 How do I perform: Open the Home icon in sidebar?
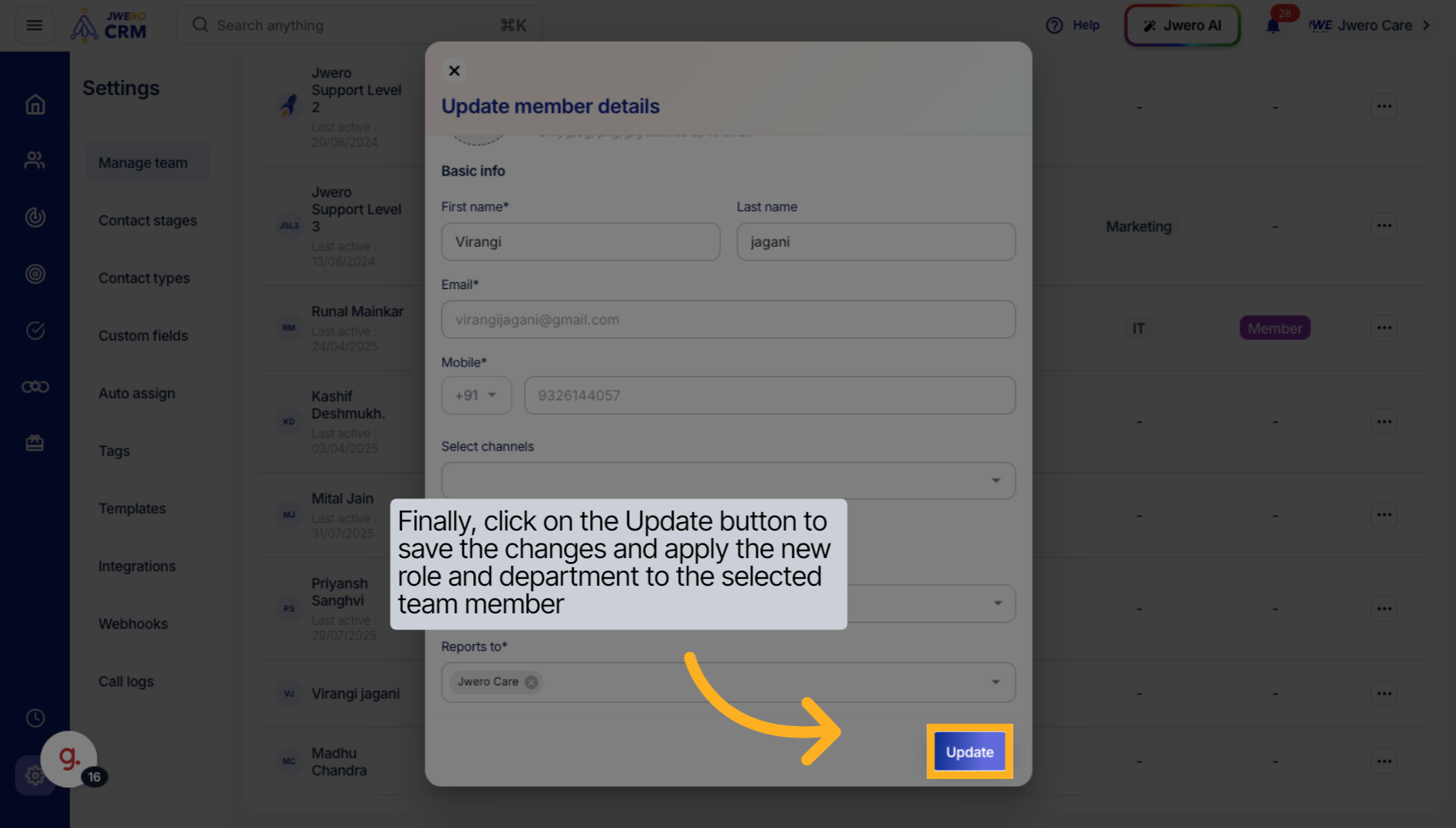[x=35, y=104]
